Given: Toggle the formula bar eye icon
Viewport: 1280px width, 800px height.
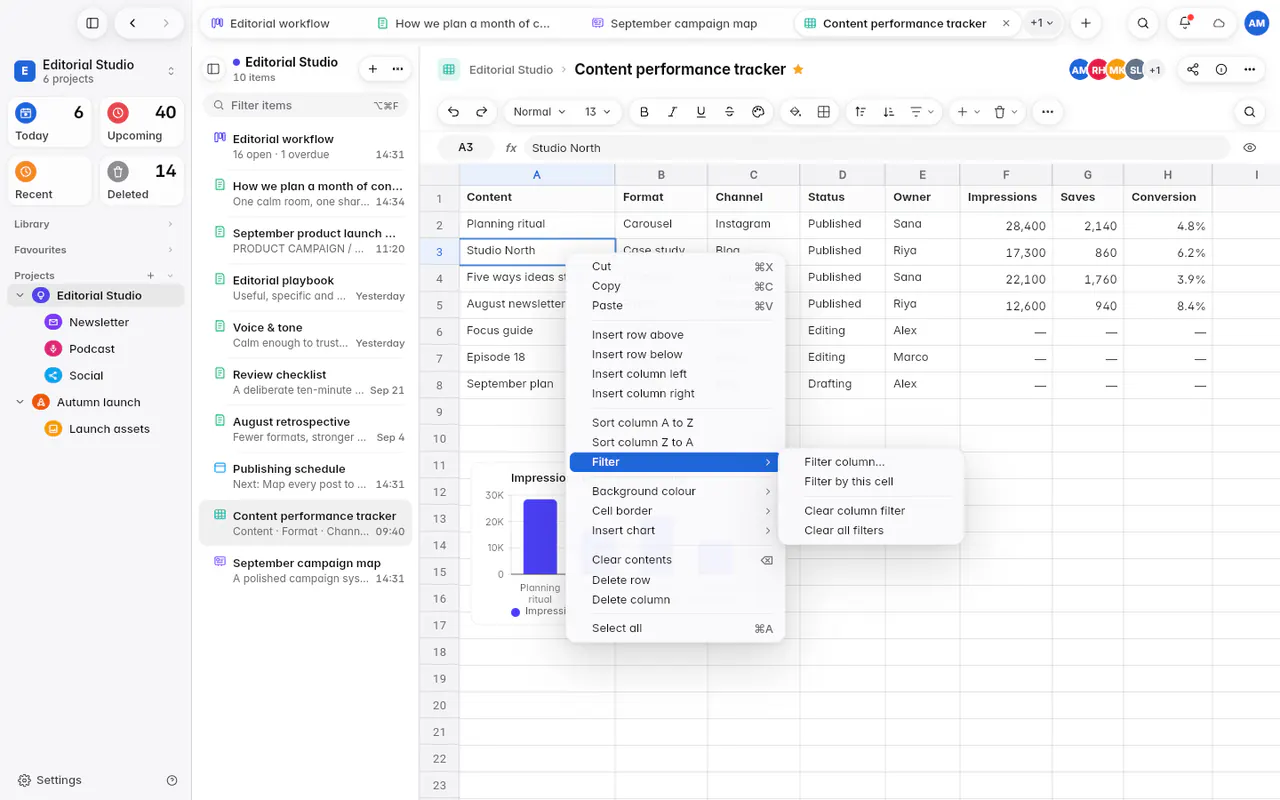Looking at the screenshot, I should 1250,147.
